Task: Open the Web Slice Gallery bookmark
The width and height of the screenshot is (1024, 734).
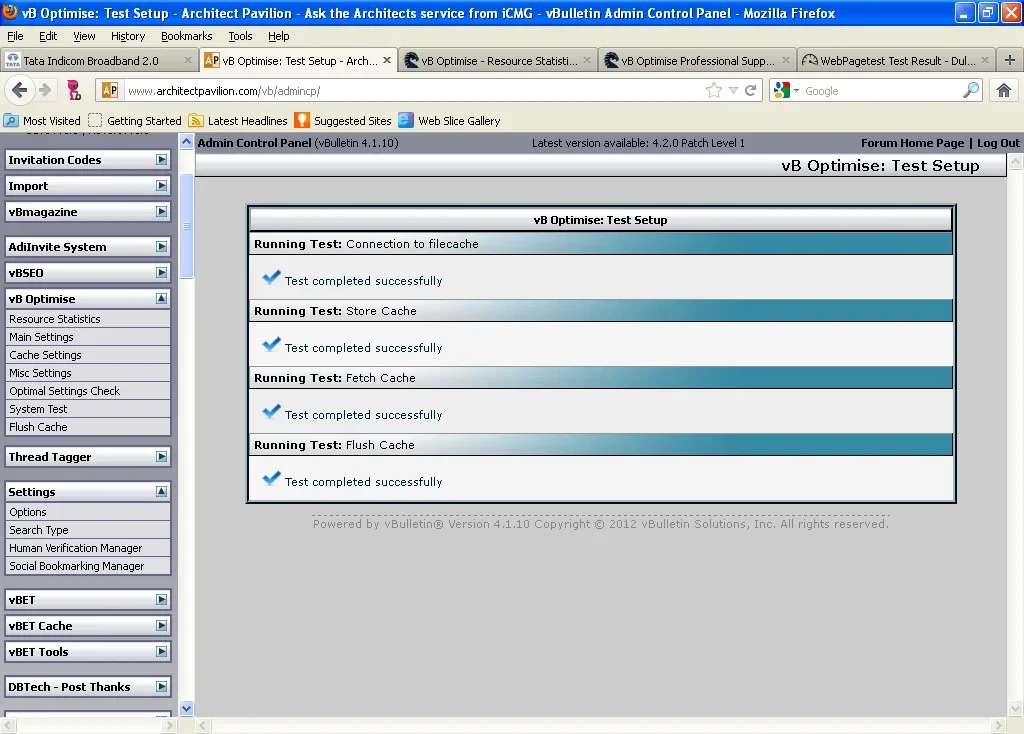Action: click(449, 121)
